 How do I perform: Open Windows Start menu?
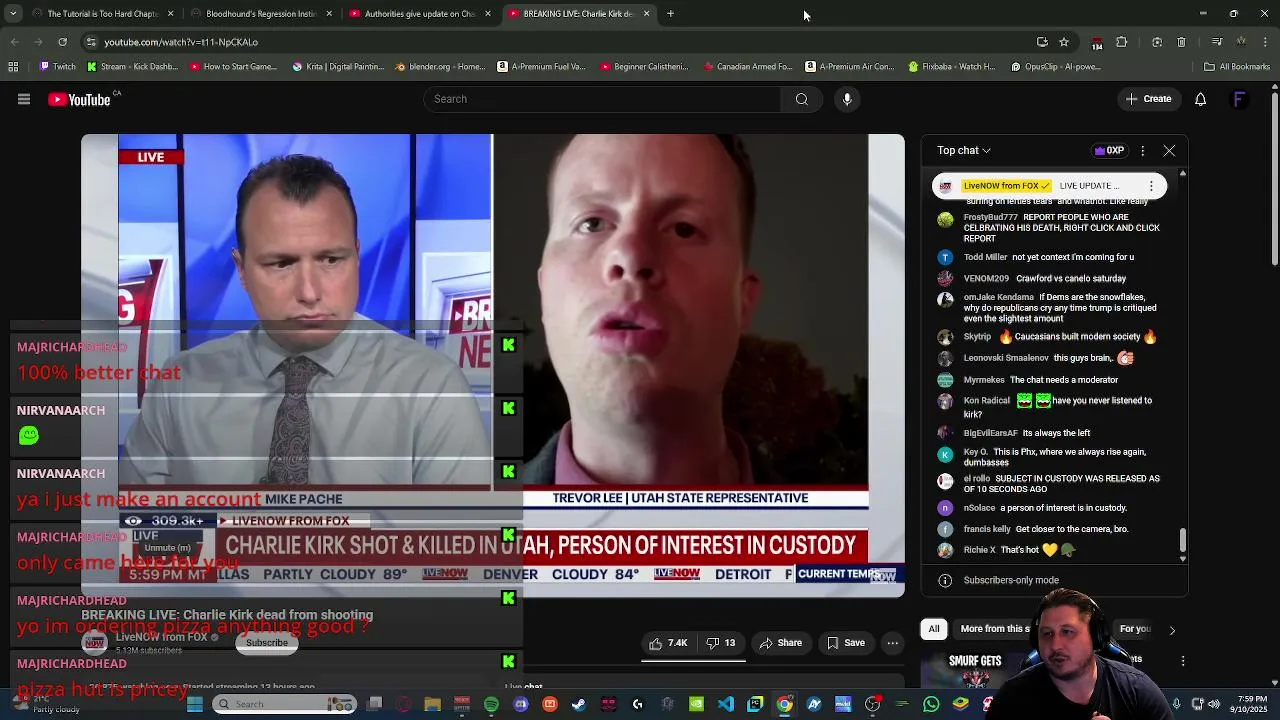195,704
